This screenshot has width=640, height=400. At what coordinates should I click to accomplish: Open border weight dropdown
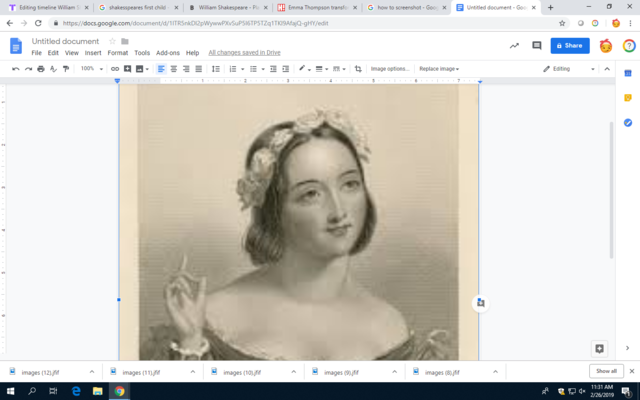pos(322,69)
